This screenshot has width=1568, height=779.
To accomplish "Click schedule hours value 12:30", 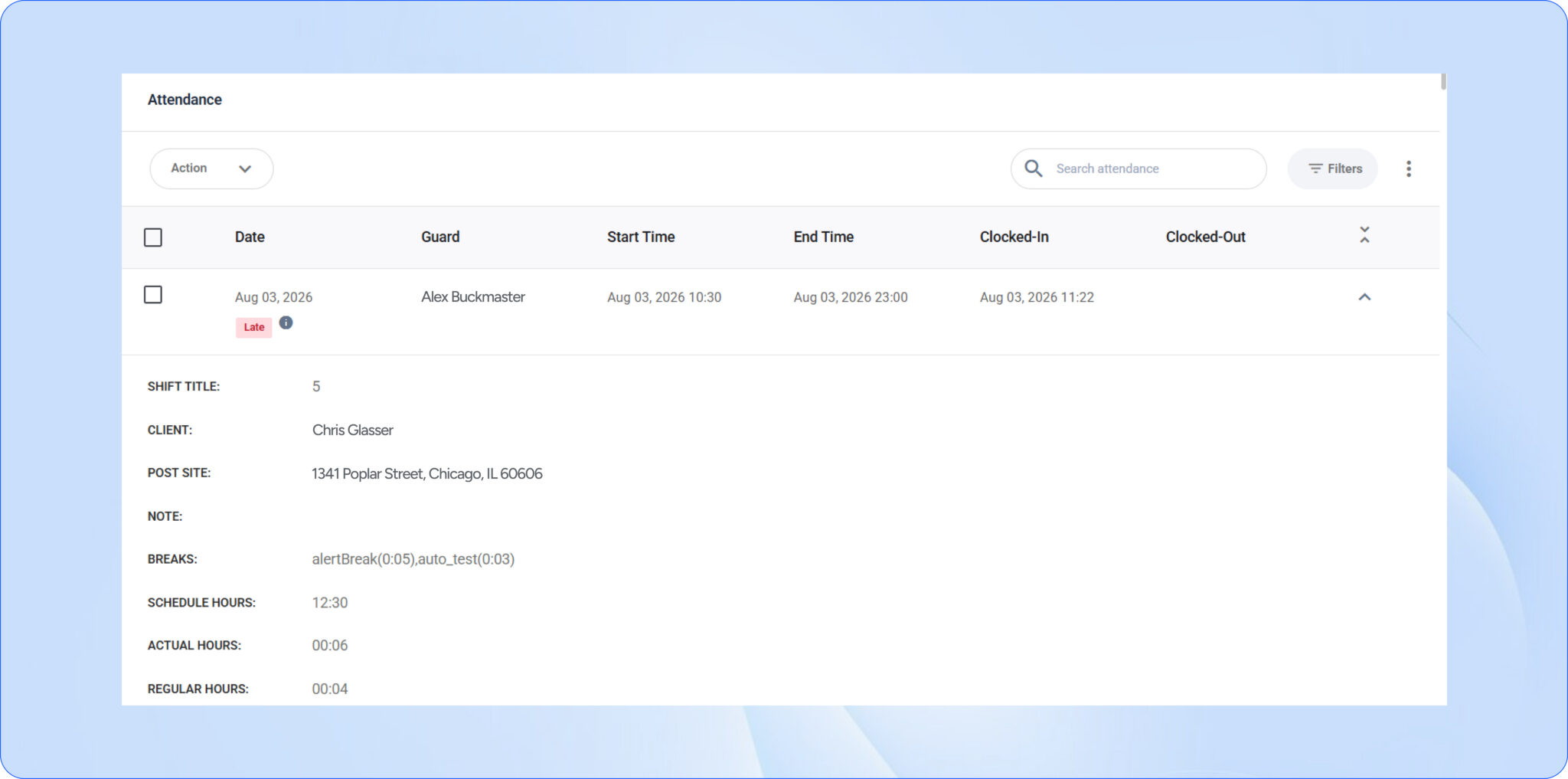I will 330,603.
